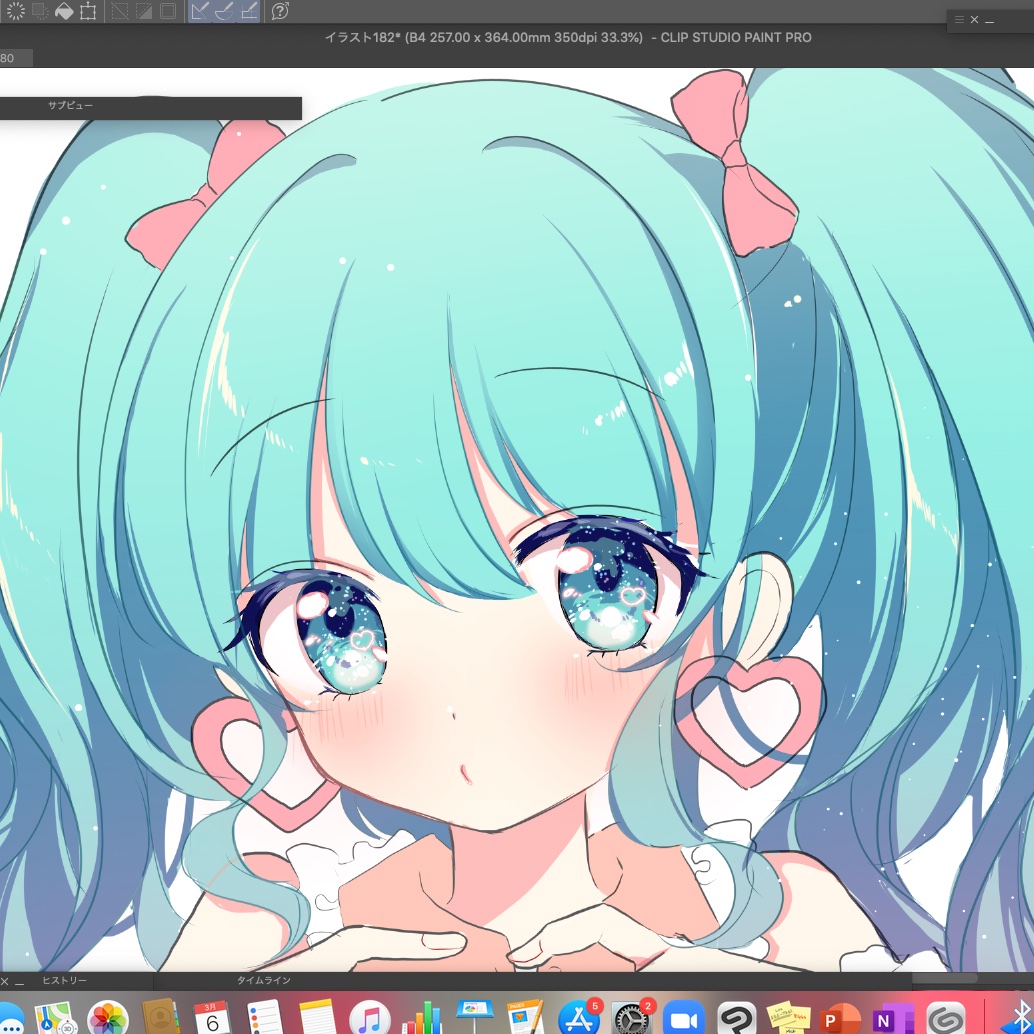
Task: Open OneNote from the Dock
Action: coord(892,1018)
